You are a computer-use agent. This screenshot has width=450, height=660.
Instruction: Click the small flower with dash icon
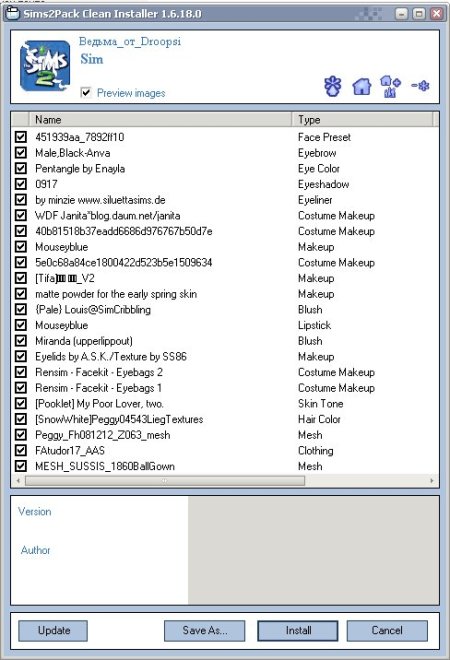point(420,86)
